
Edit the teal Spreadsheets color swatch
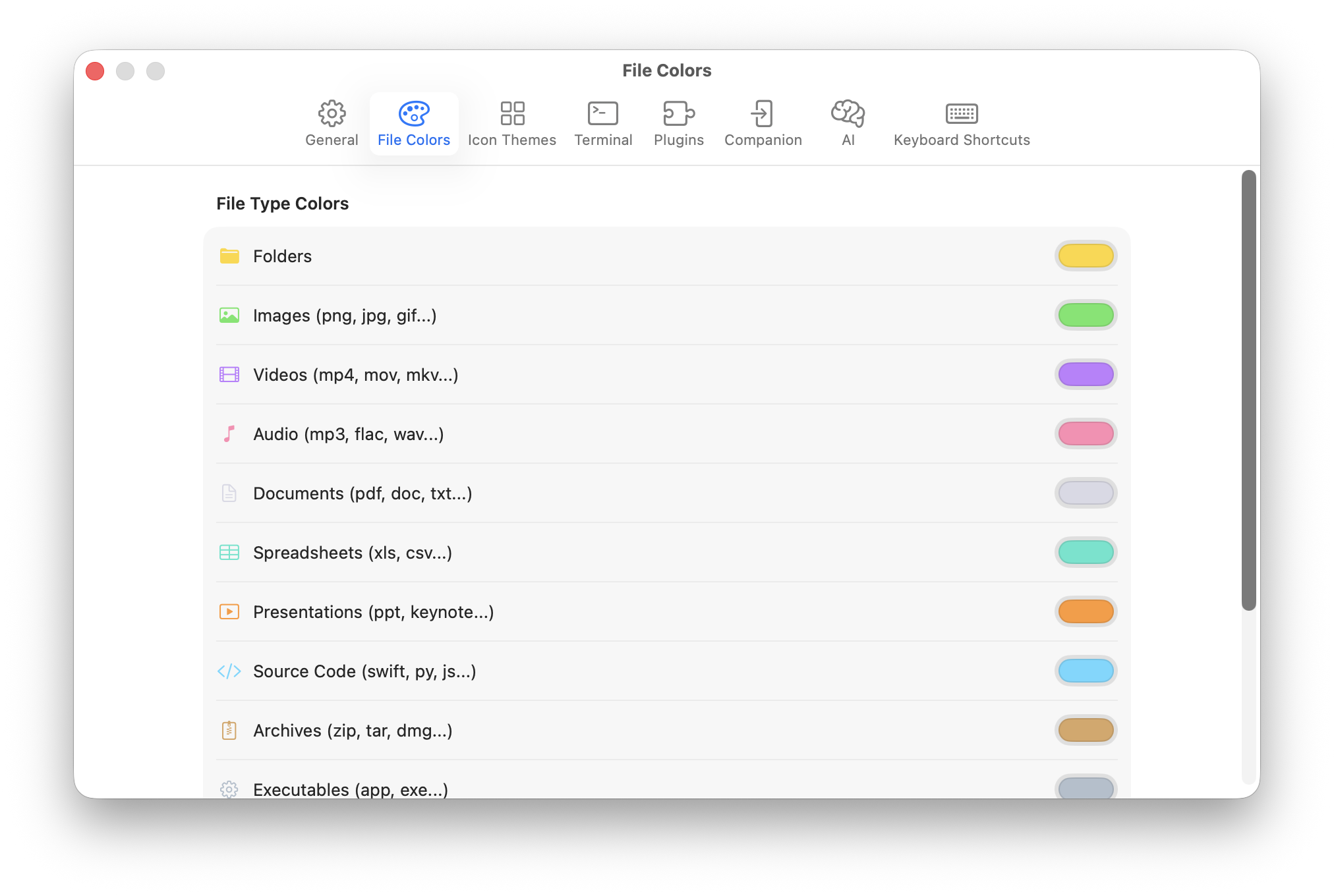pos(1086,552)
